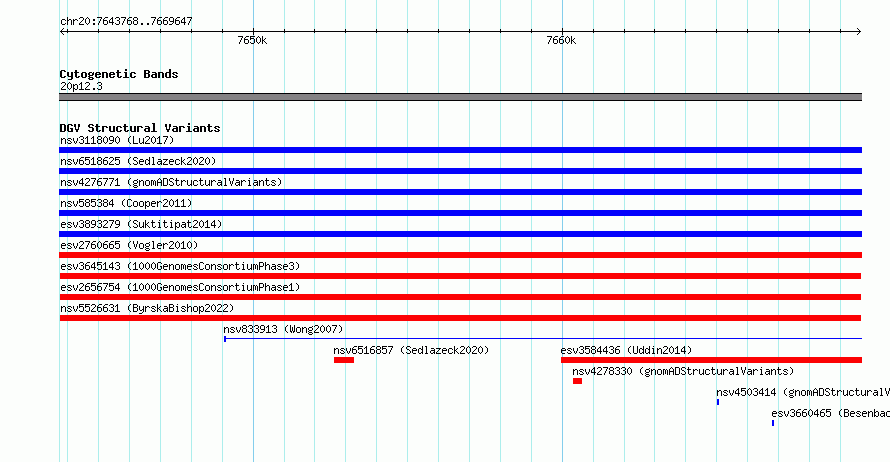This screenshot has height=462, width=890.
Task: Click the nsv6516857 (Sedlazeck2020) label
Action: coord(411,350)
